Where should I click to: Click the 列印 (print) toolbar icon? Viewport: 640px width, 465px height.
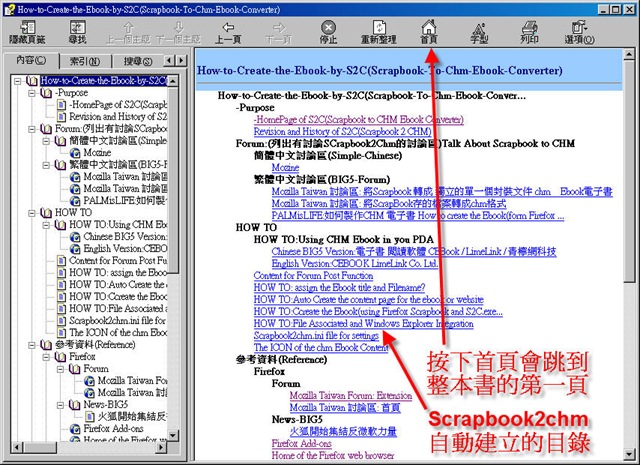point(529,28)
